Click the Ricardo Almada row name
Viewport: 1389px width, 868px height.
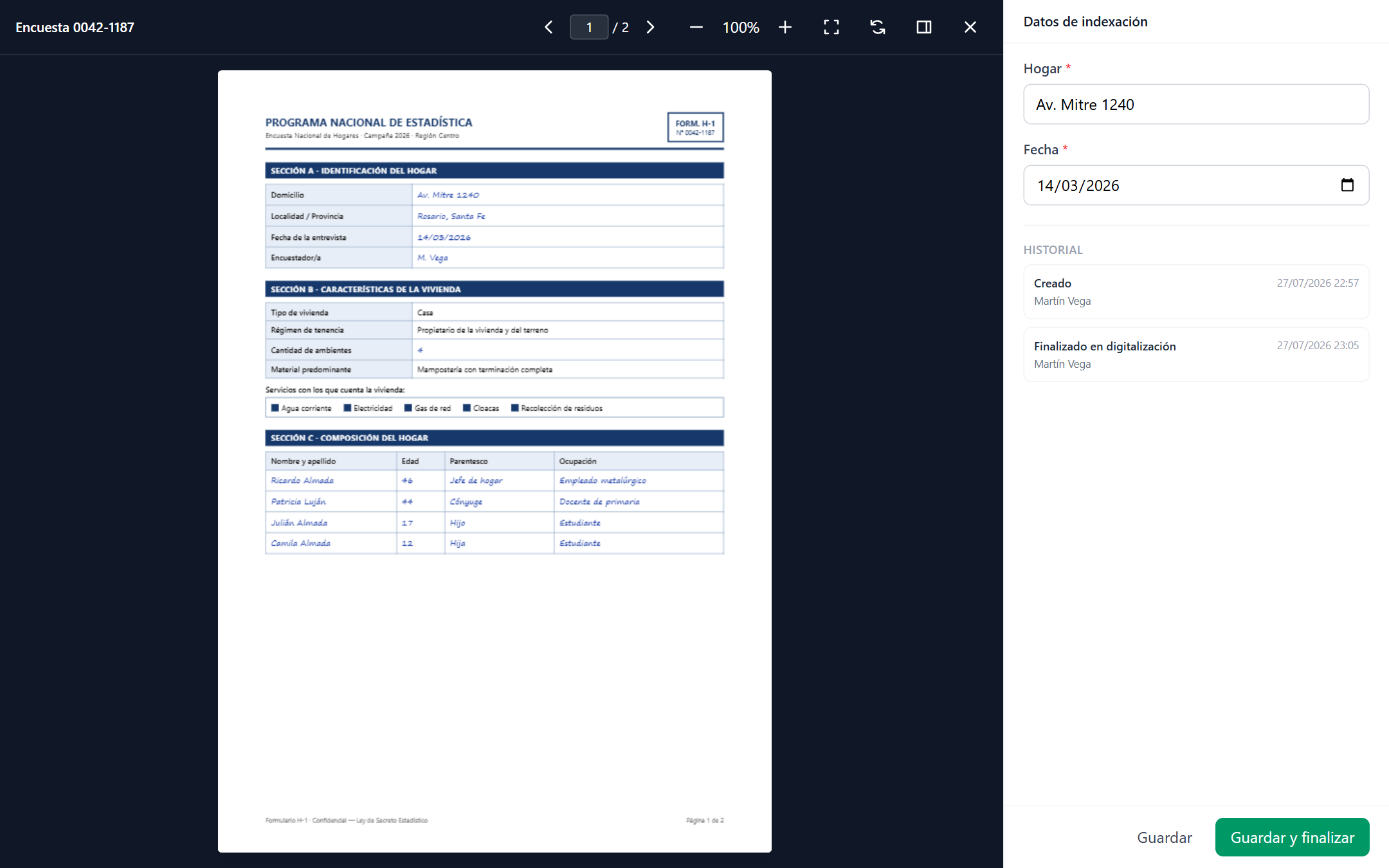302,480
